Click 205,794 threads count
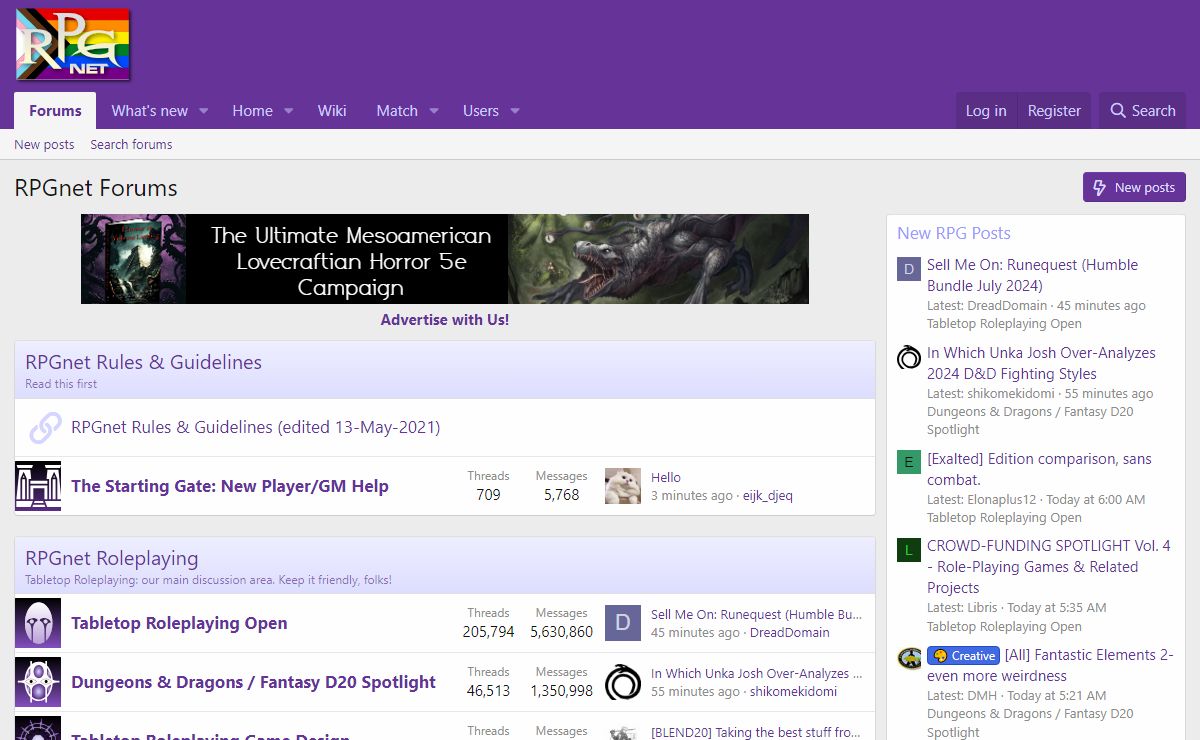 coord(488,632)
